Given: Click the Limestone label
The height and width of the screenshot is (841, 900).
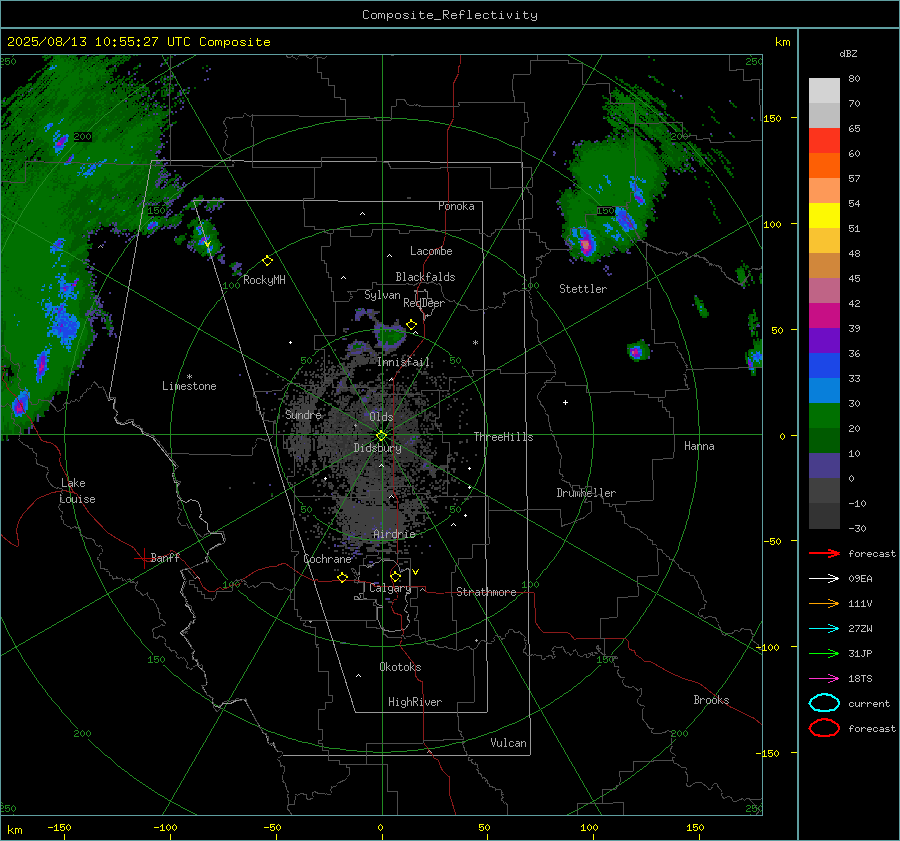Looking at the screenshot, I should (x=189, y=386).
